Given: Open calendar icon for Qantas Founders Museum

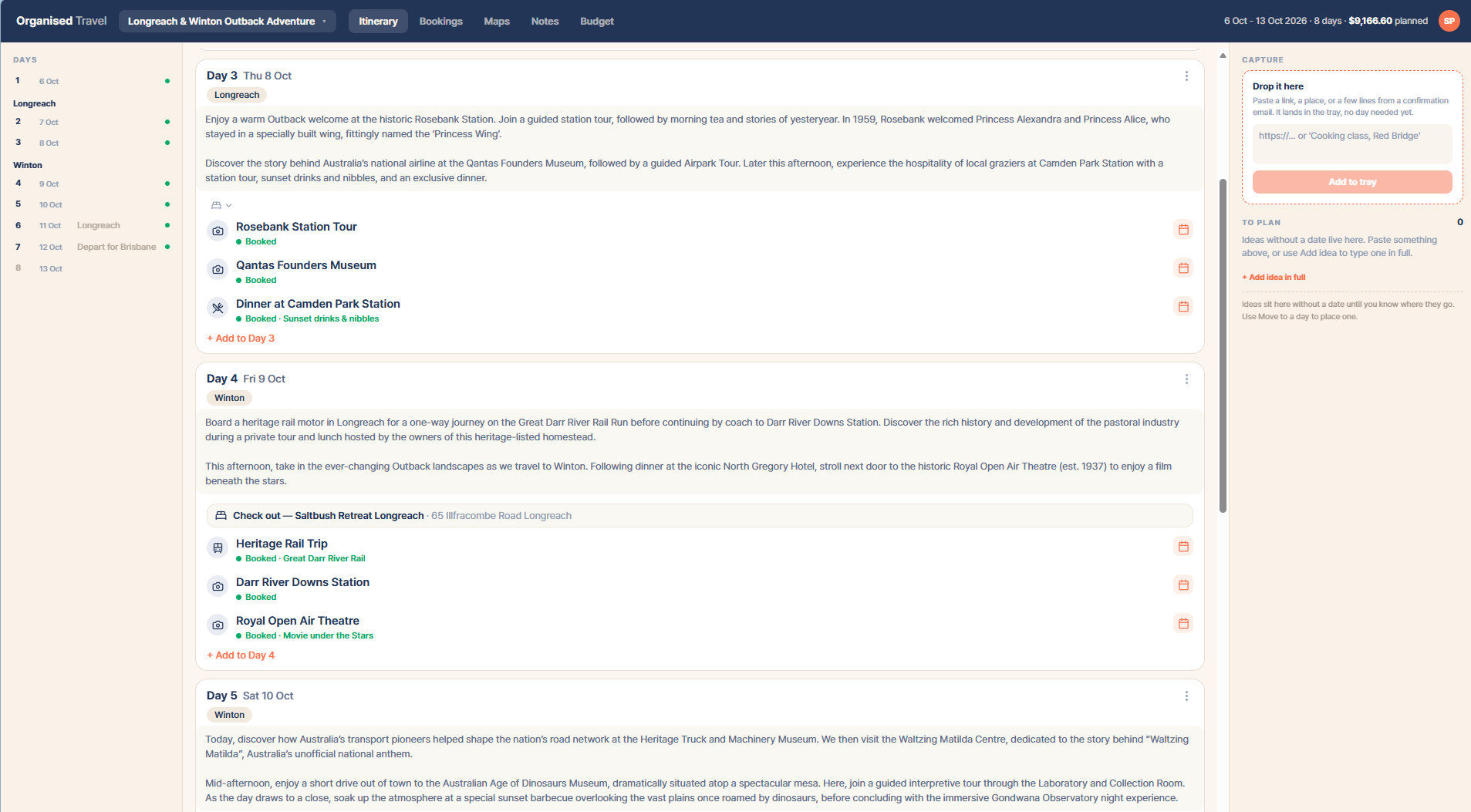Looking at the screenshot, I should (1183, 268).
